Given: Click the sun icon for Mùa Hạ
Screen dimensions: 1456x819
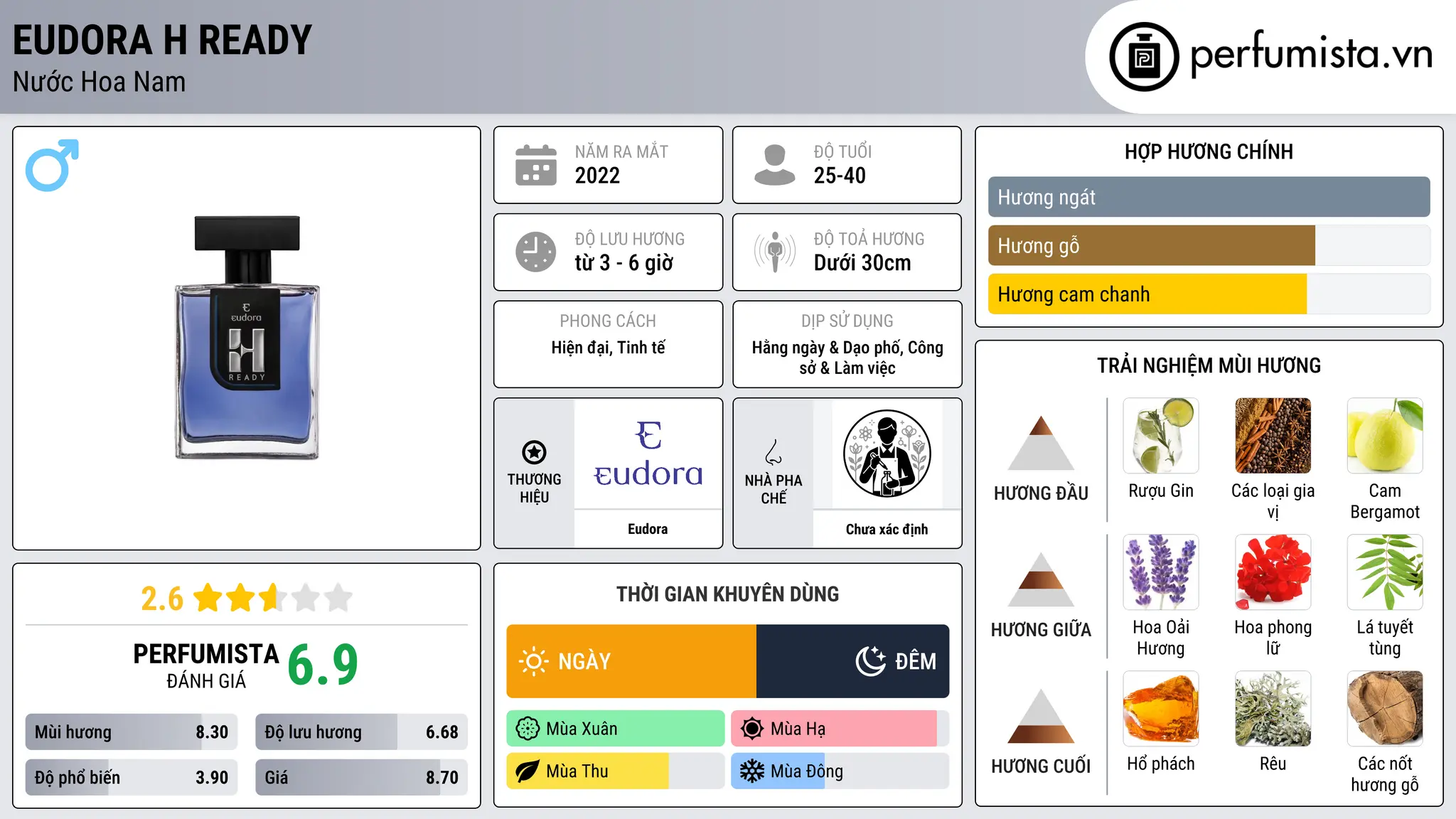Looking at the screenshot, I should coord(751,729).
